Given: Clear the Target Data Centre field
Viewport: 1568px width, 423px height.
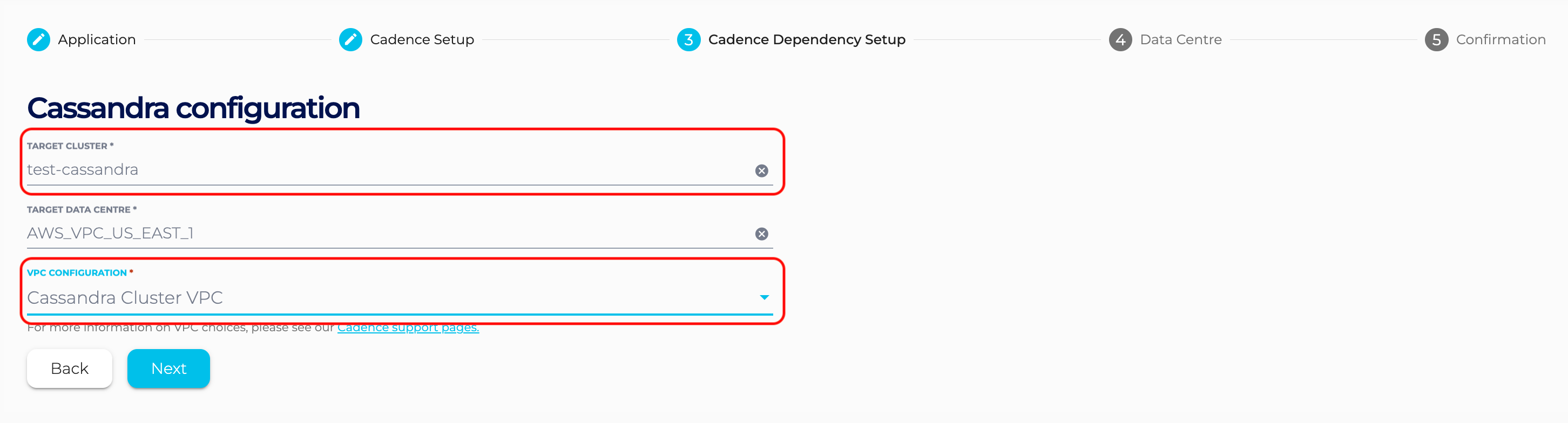Looking at the screenshot, I should tap(761, 234).
